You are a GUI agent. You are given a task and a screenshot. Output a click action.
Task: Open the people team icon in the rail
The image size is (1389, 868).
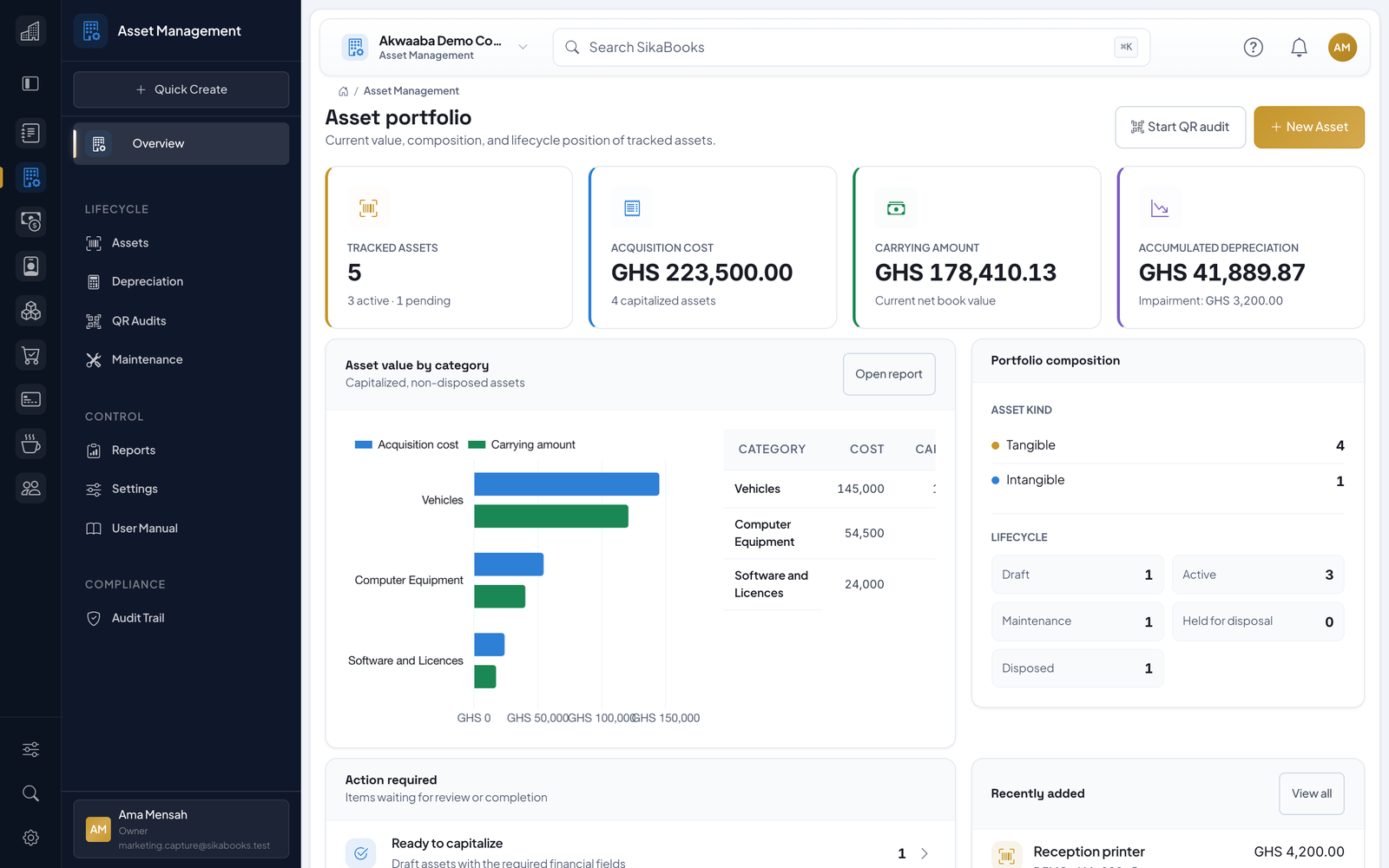[x=30, y=488]
